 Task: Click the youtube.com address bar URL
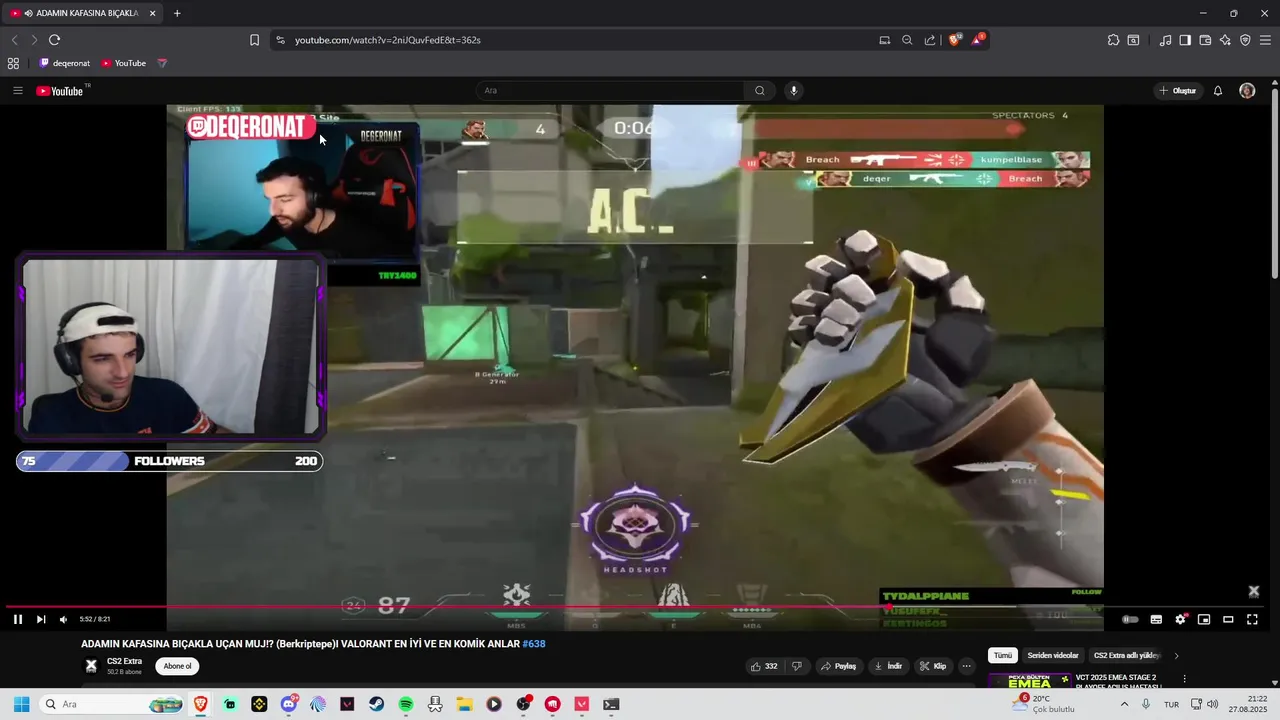click(x=388, y=40)
